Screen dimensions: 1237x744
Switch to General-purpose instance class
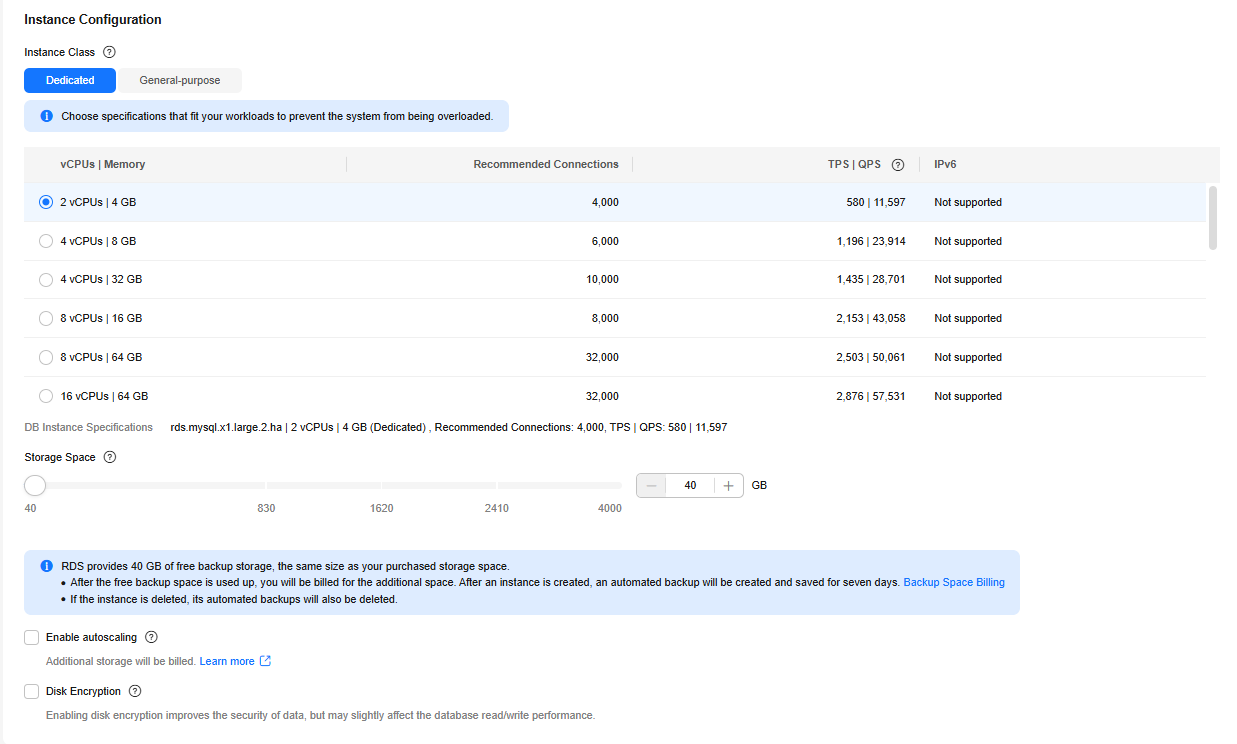179,80
